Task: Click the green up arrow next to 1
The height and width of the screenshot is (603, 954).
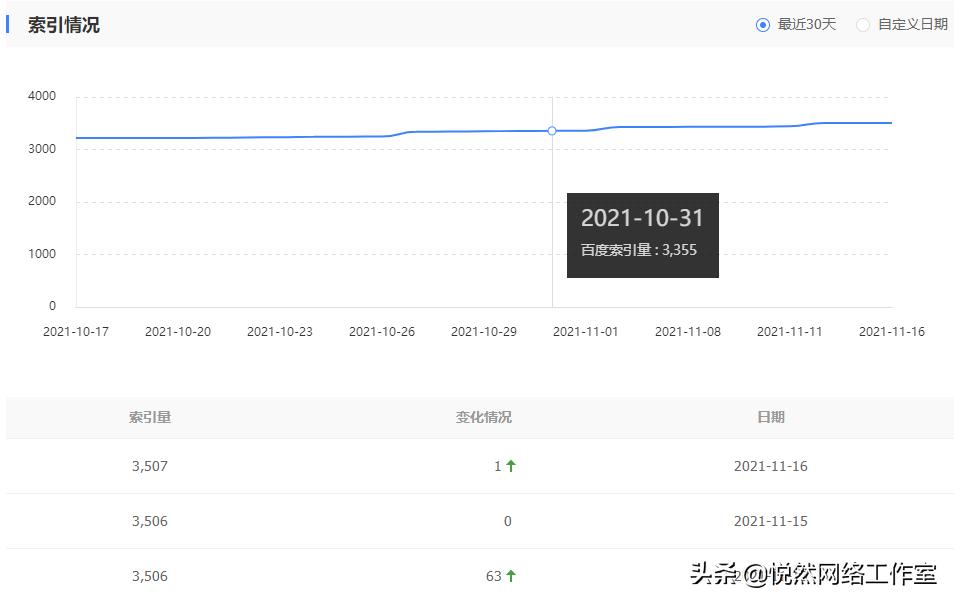Action: (x=512, y=465)
